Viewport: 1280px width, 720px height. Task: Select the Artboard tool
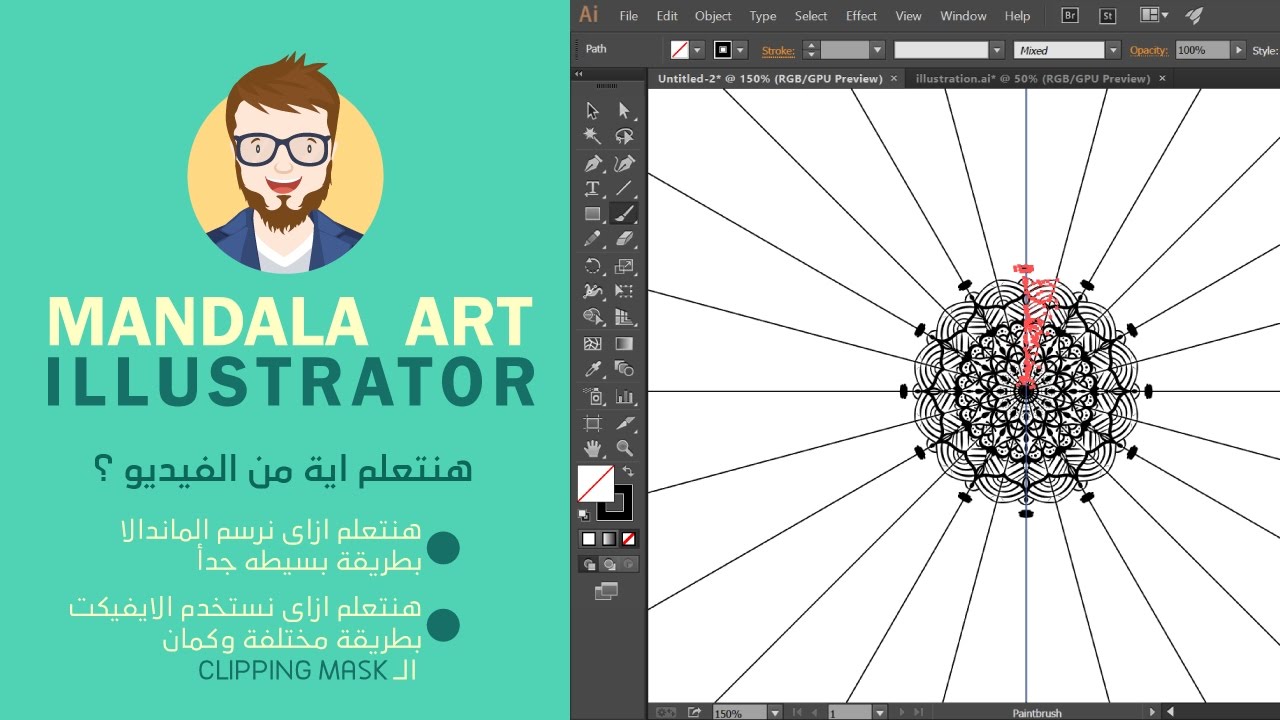pos(592,423)
